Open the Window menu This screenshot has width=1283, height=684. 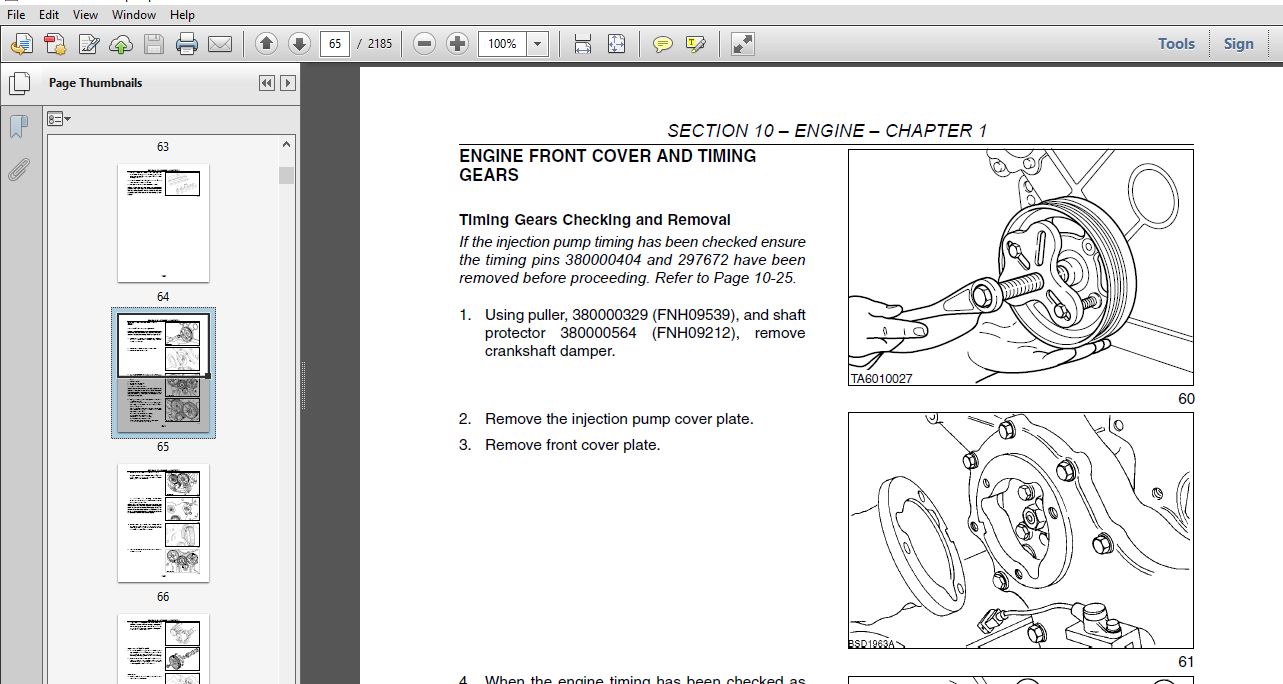(x=134, y=15)
